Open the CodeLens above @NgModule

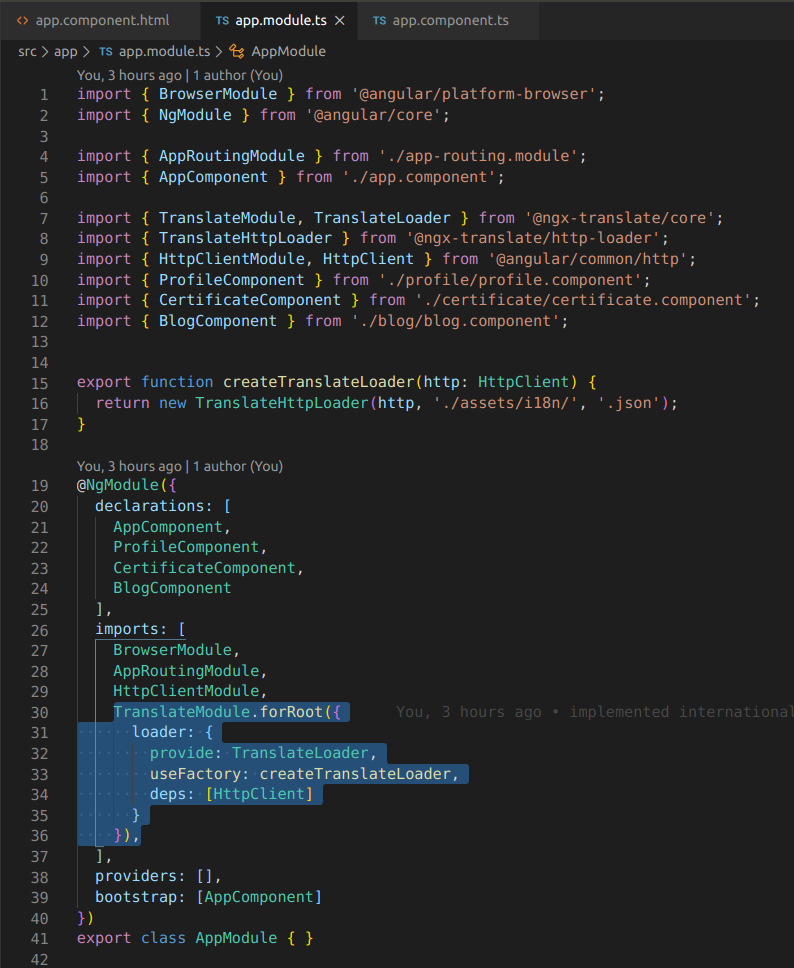tap(180, 466)
